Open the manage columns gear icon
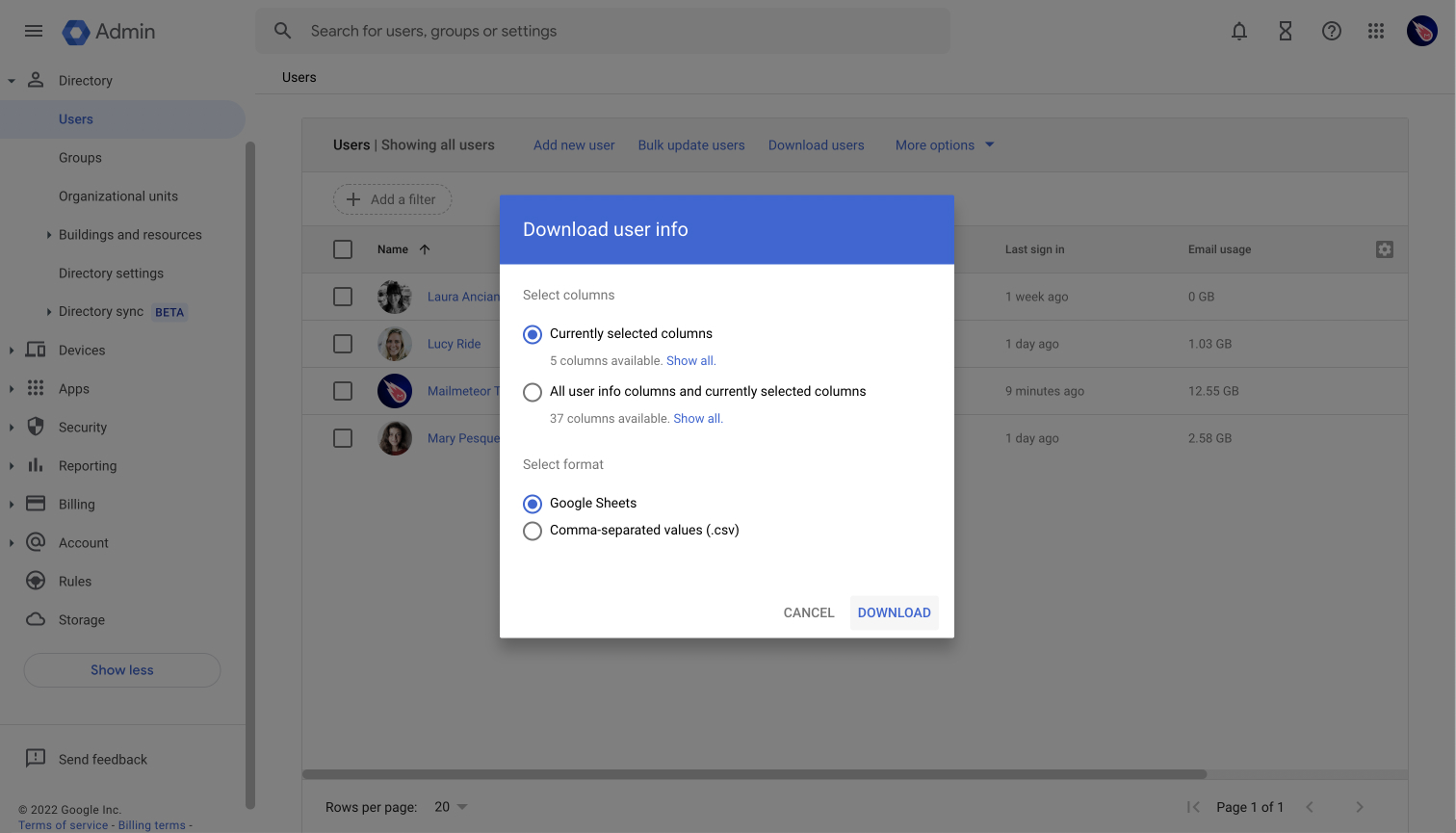This screenshot has height=833, width=1456. click(1384, 248)
